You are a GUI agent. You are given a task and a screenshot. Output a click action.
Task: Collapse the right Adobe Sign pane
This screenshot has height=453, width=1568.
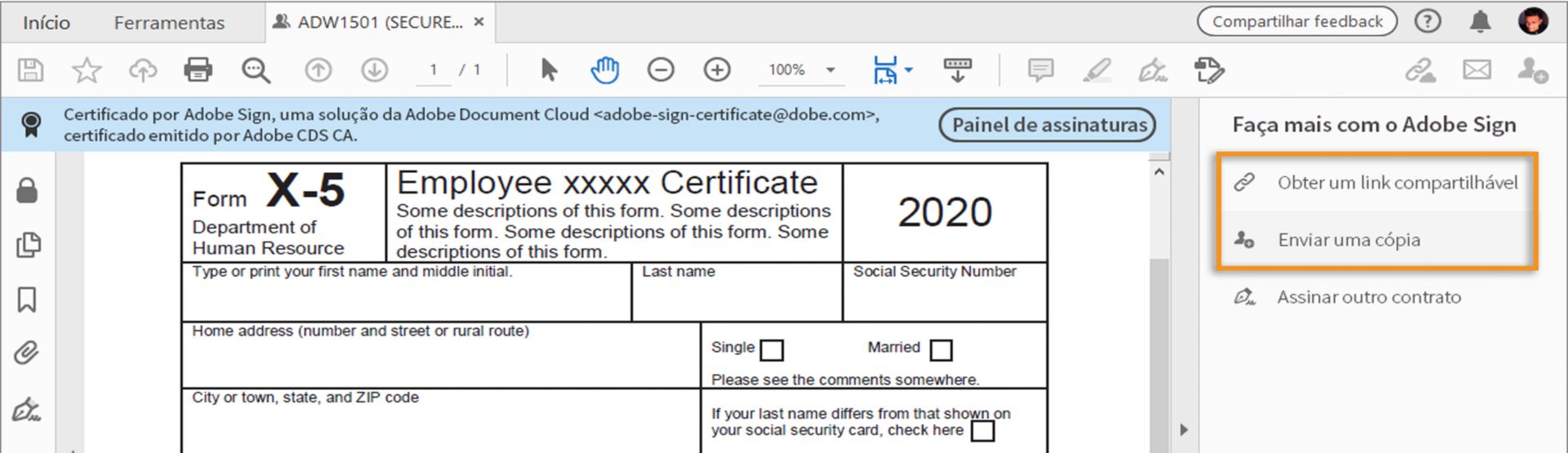(x=1184, y=430)
